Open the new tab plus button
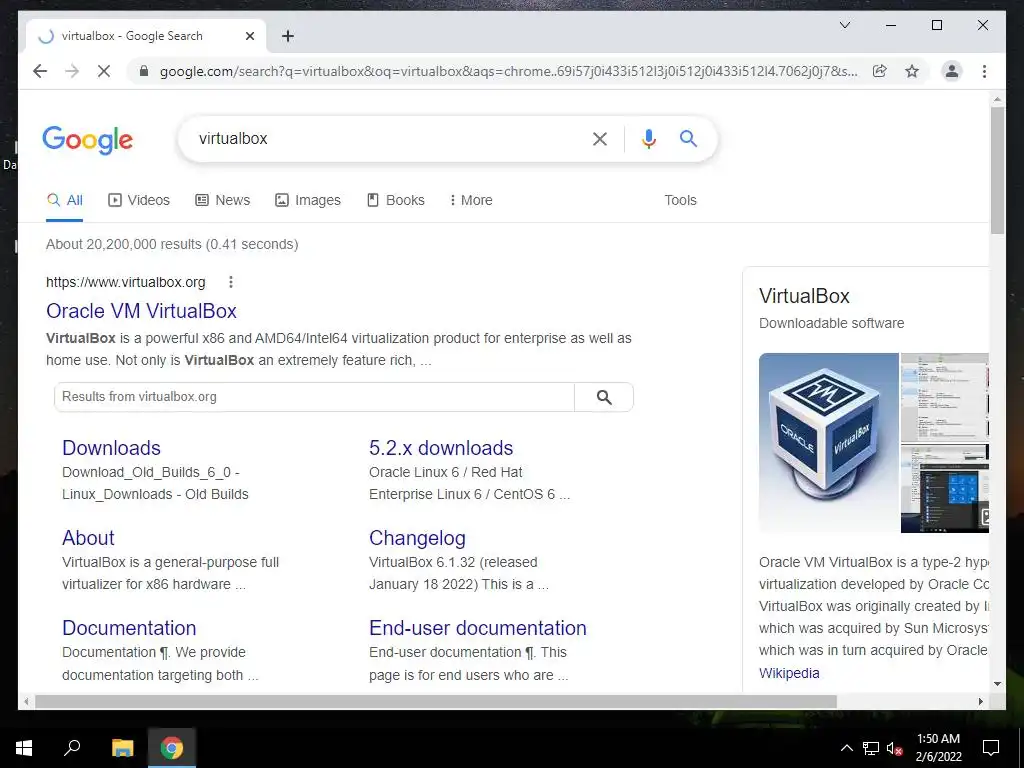This screenshot has height=768, width=1024. click(x=287, y=36)
